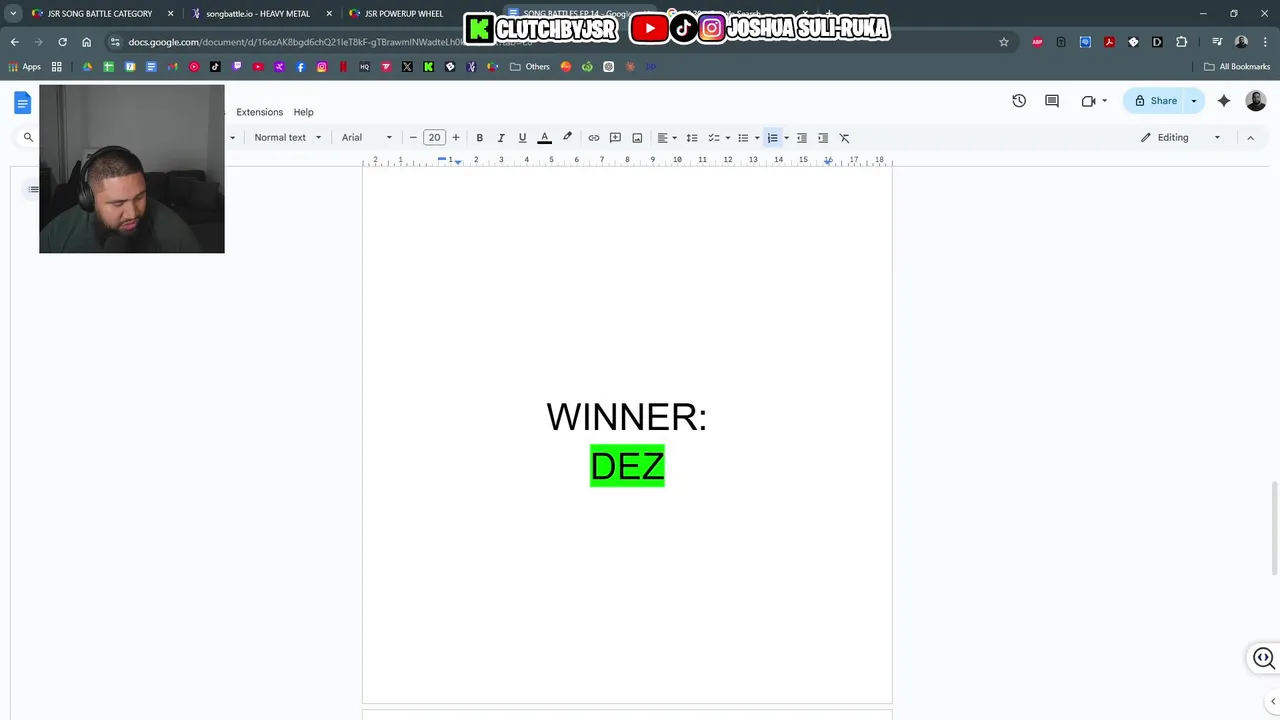
Task: Expand the checklist options arrow
Action: pos(728,138)
